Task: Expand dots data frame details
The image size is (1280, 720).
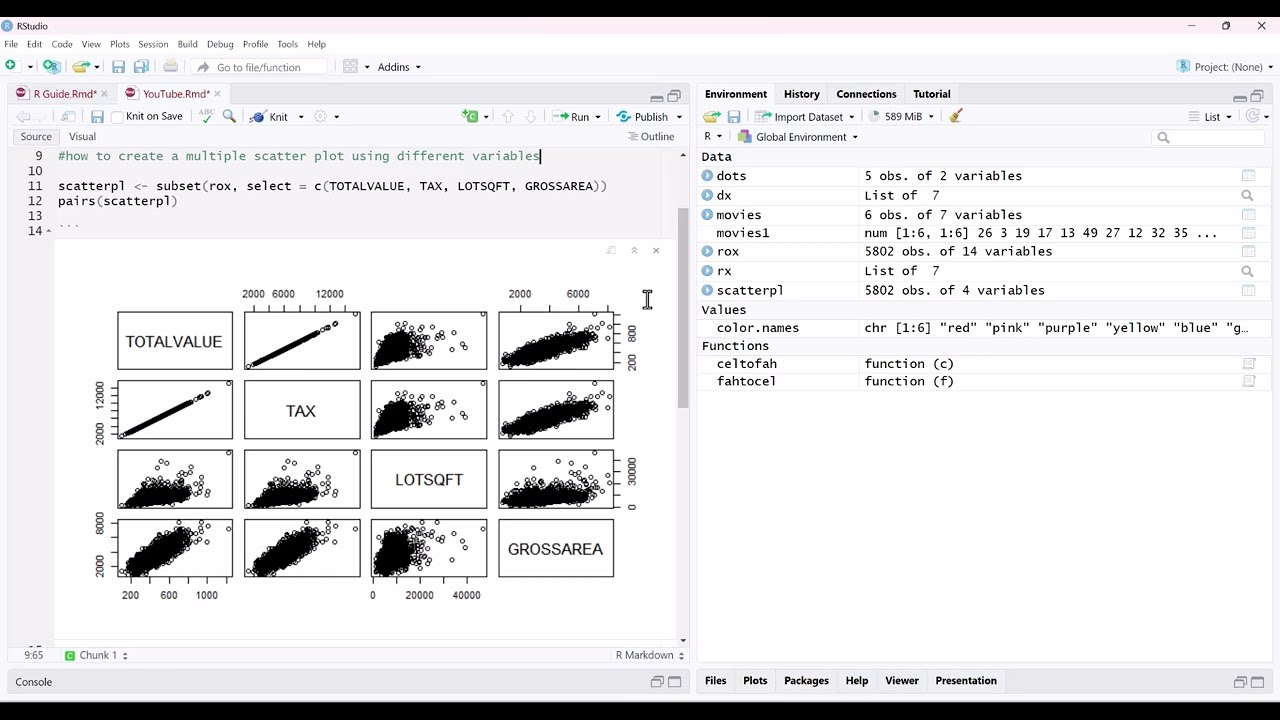Action: pyautogui.click(x=707, y=176)
